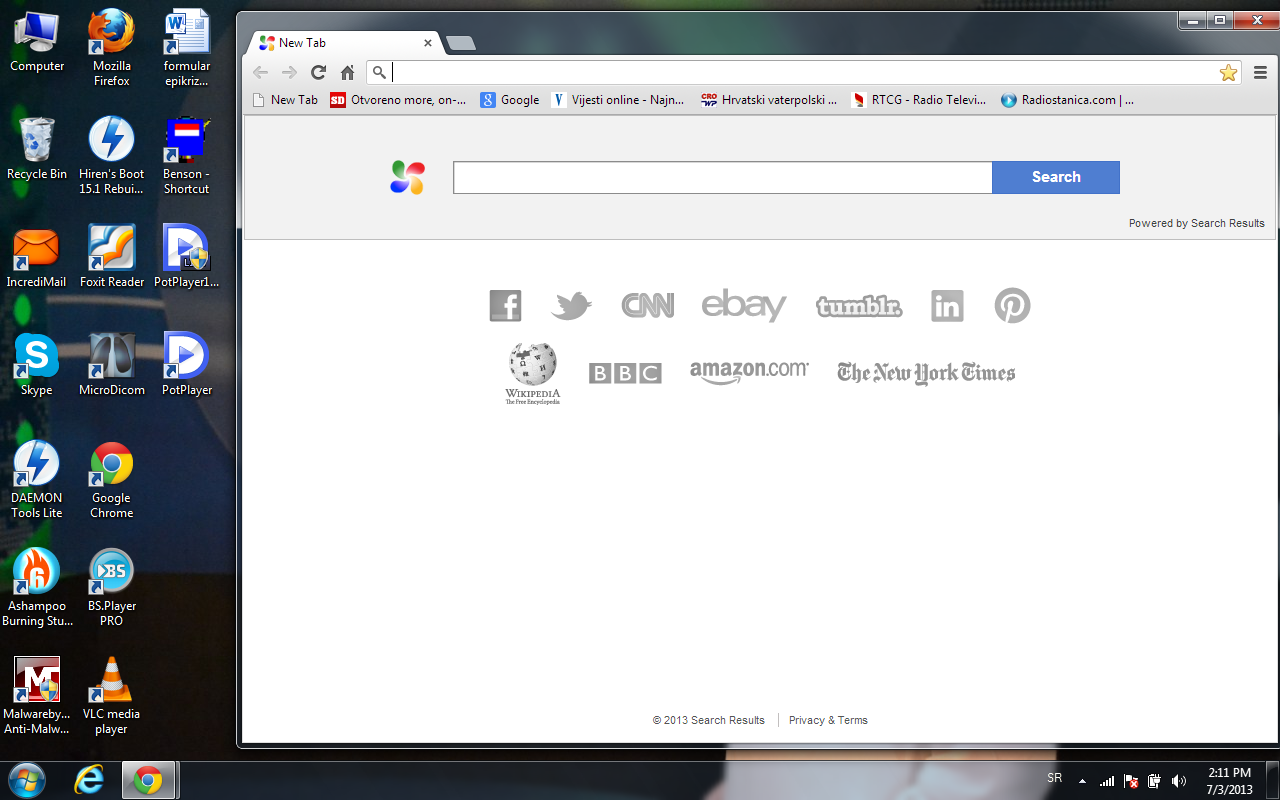
Task: Open the Google bookmark
Action: tap(510, 100)
